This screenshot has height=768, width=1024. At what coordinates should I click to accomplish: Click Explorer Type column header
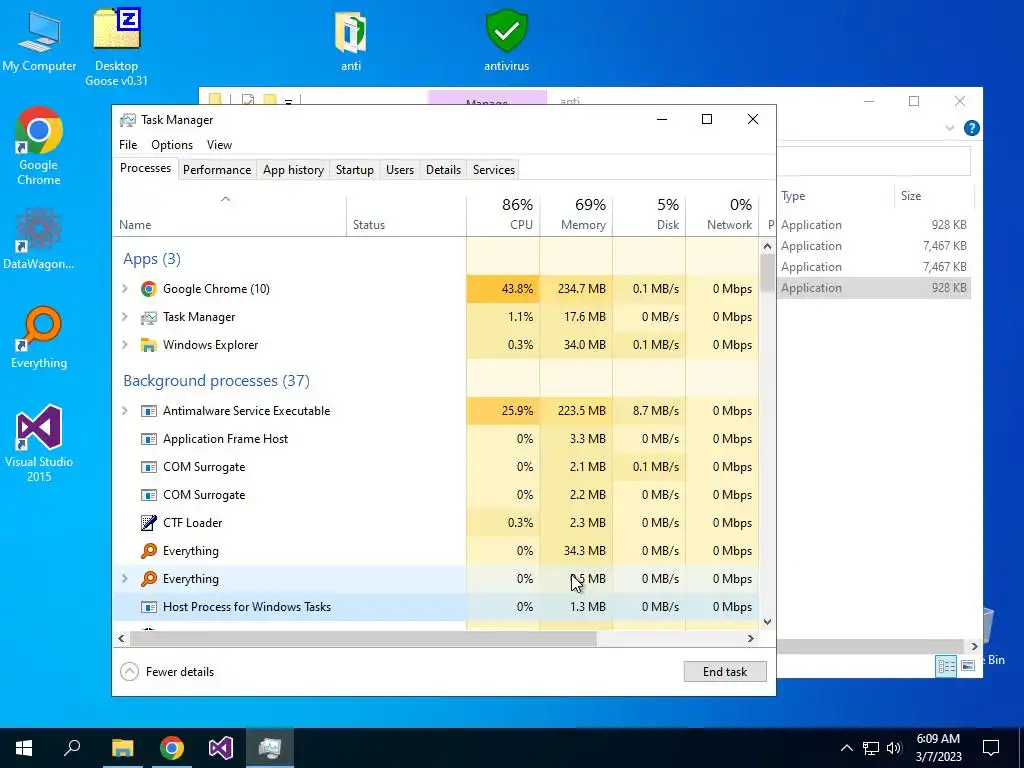pos(835,196)
